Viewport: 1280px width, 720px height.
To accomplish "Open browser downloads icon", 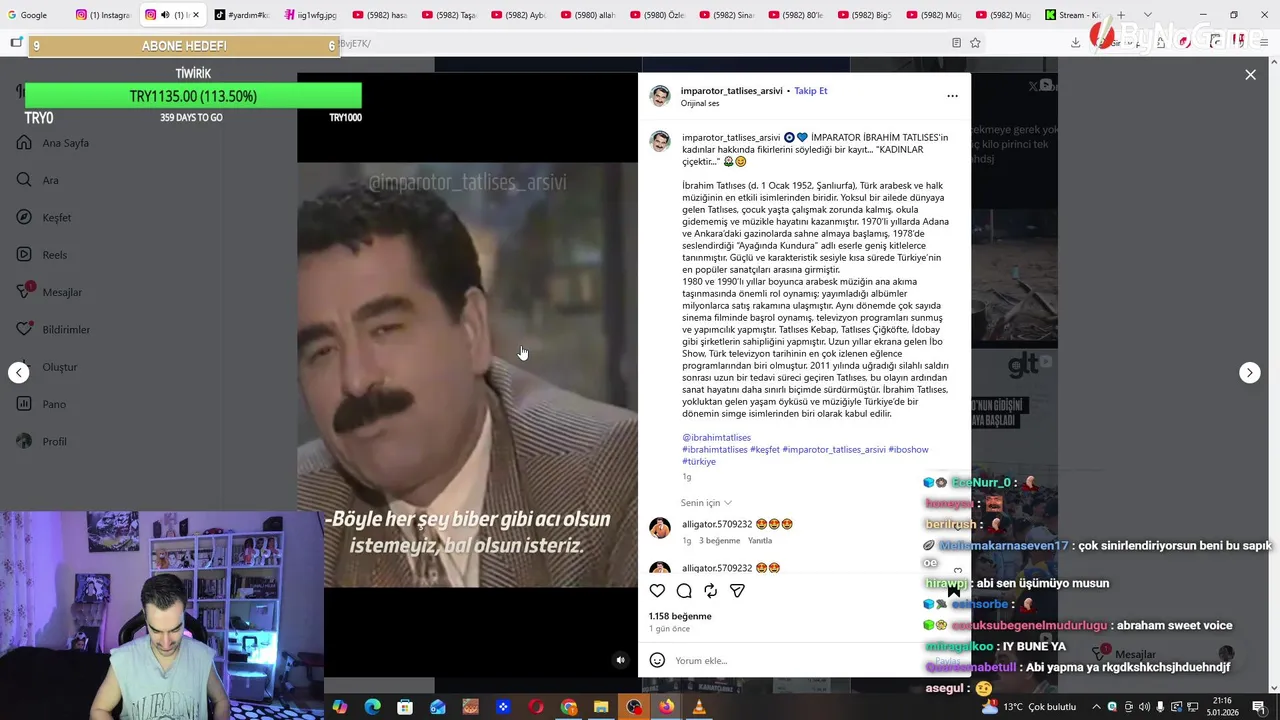I will tap(1075, 43).
